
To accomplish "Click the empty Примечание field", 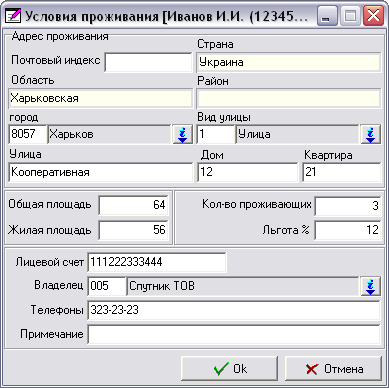I will 234,334.
